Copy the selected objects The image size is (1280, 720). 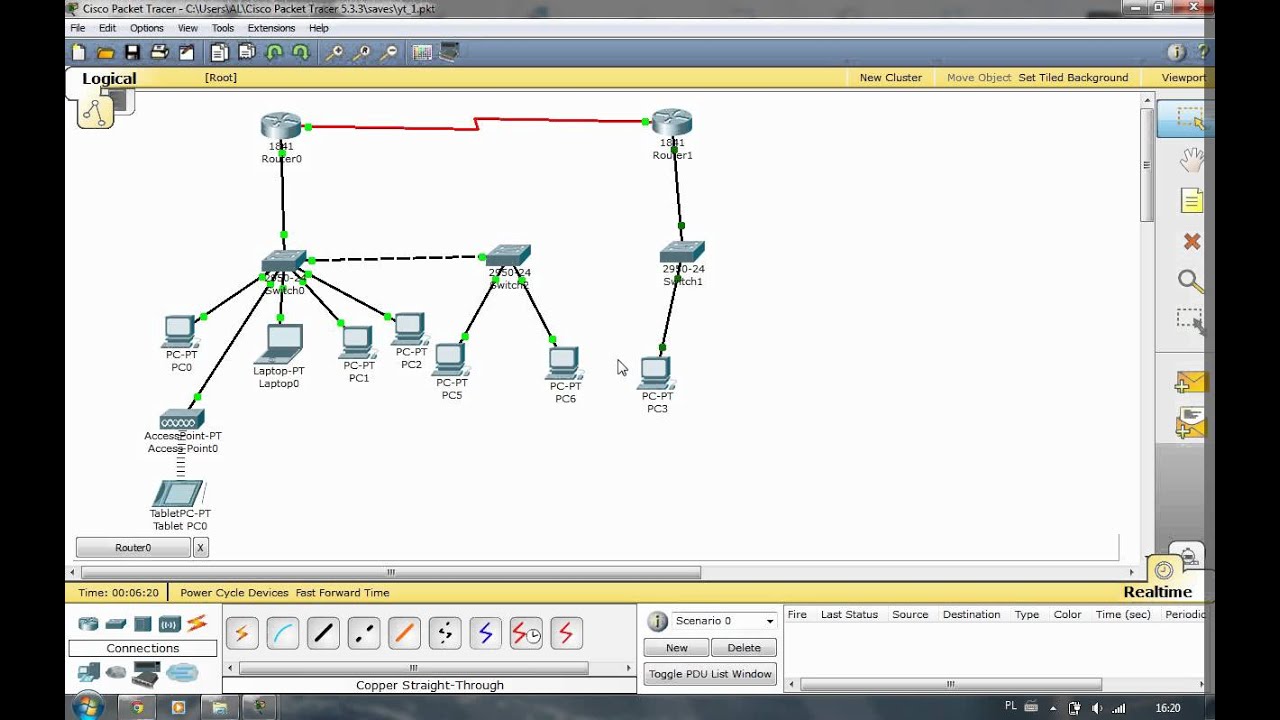(x=219, y=52)
